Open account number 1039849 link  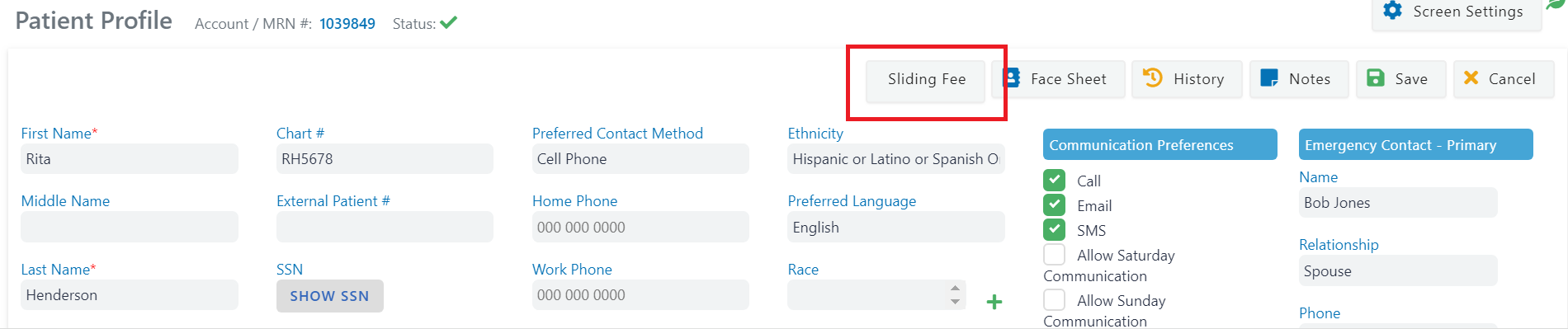[347, 24]
